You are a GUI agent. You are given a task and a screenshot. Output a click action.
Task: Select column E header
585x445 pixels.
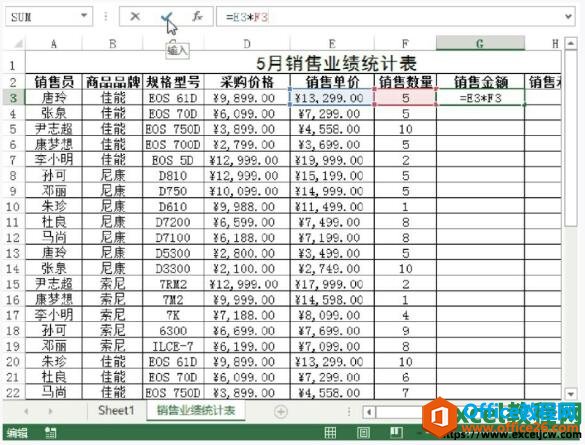(332, 44)
